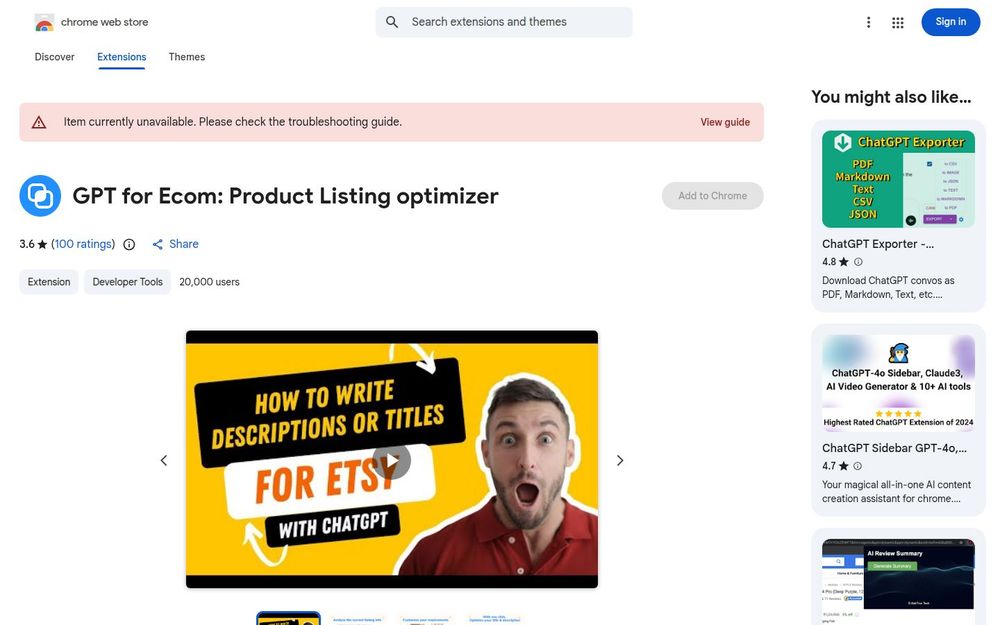This screenshot has width=1000, height=625.
Task: Focus the Search extensions and themes field
Action: [504, 22]
